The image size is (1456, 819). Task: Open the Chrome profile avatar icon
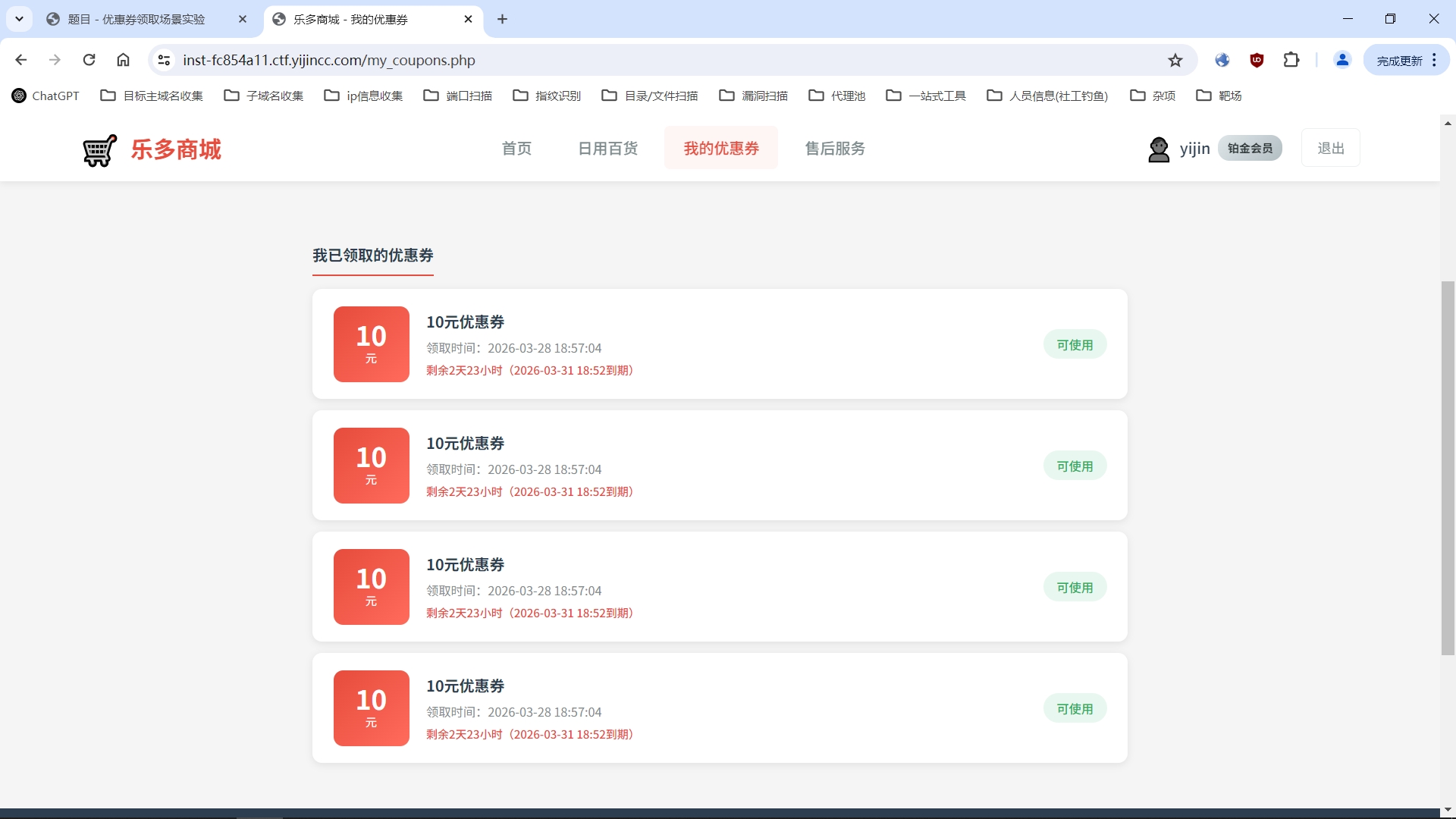coord(1342,60)
